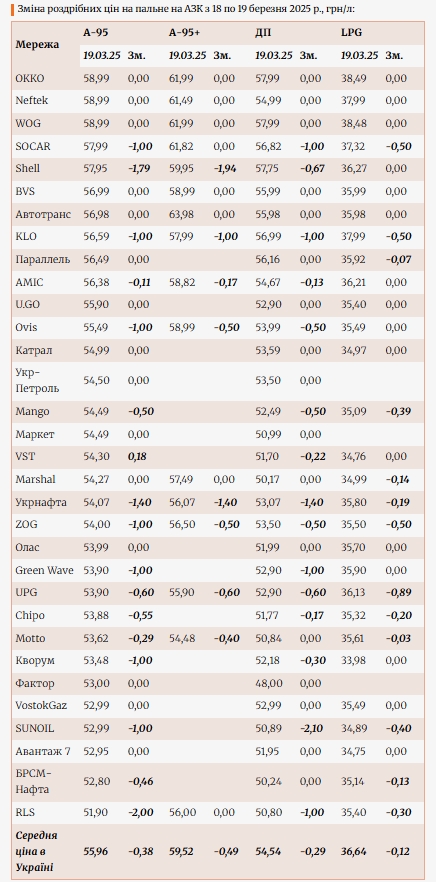Click the LPG column header

point(351,33)
